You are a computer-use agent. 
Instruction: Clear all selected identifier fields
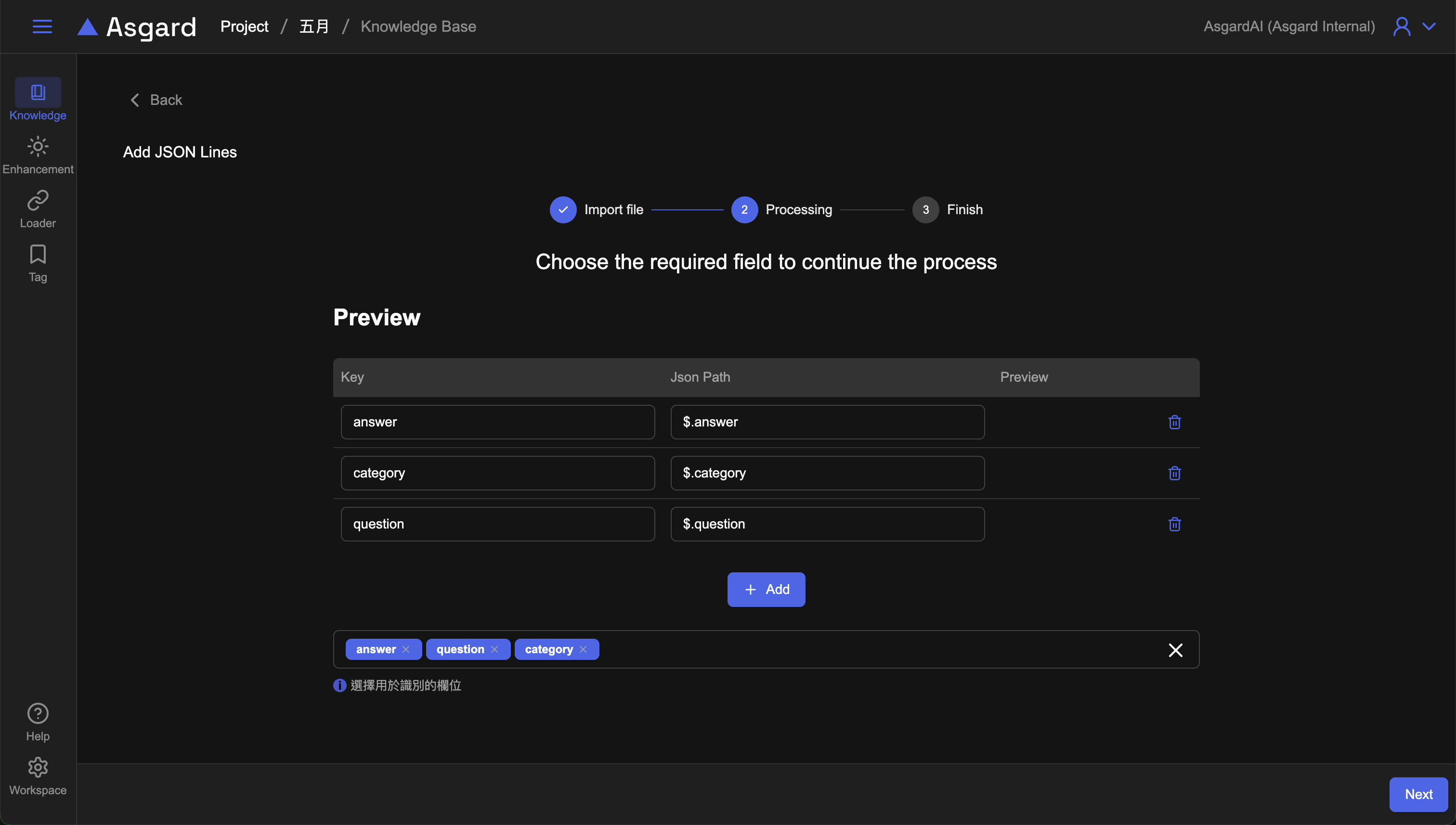click(x=1175, y=650)
